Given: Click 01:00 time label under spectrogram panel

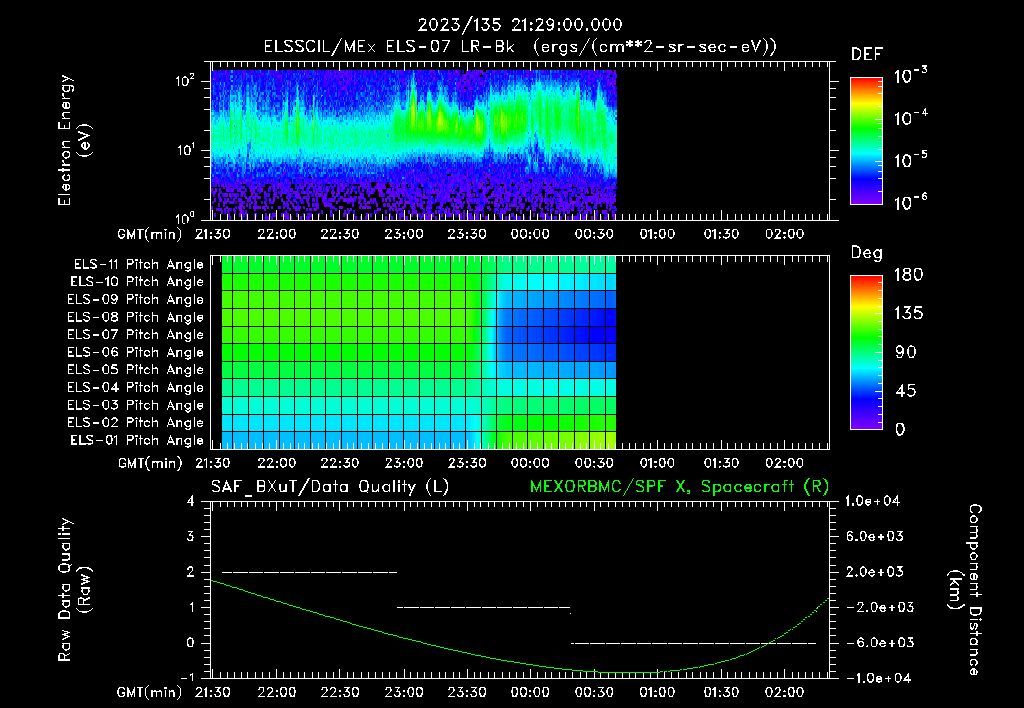Looking at the screenshot, I should tap(657, 234).
